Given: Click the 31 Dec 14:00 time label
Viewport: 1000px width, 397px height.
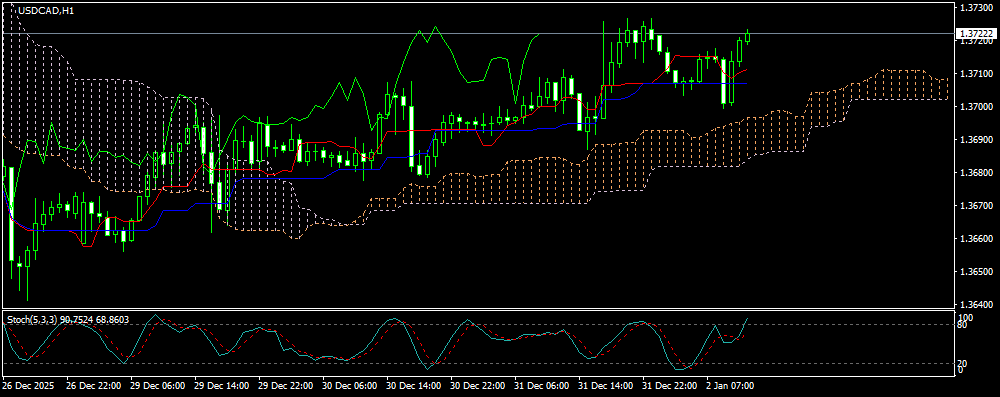Looking at the screenshot, I should (606, 386).
